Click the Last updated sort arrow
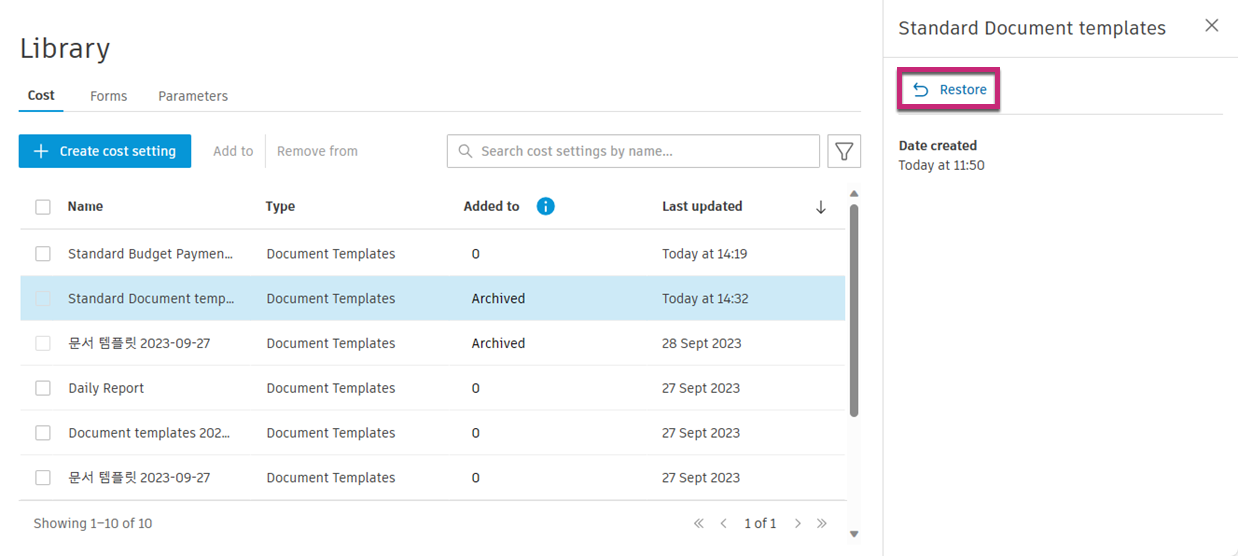 [821, 207]
